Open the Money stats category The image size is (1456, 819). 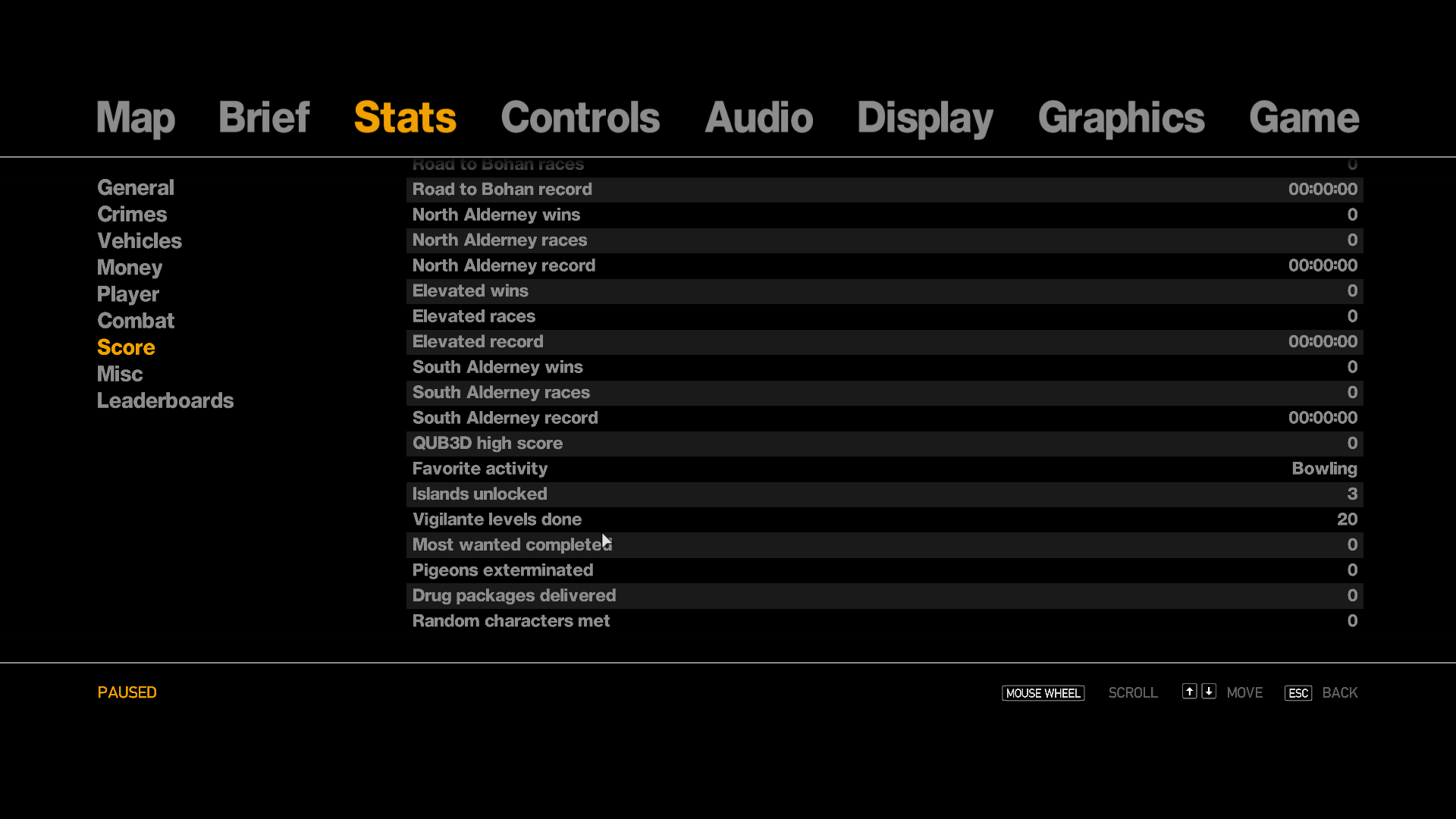point(130,268)
